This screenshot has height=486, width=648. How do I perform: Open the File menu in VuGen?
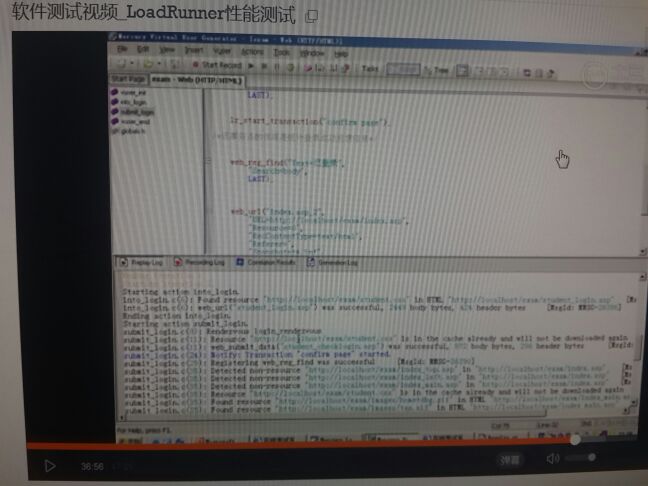coord(122,49)
